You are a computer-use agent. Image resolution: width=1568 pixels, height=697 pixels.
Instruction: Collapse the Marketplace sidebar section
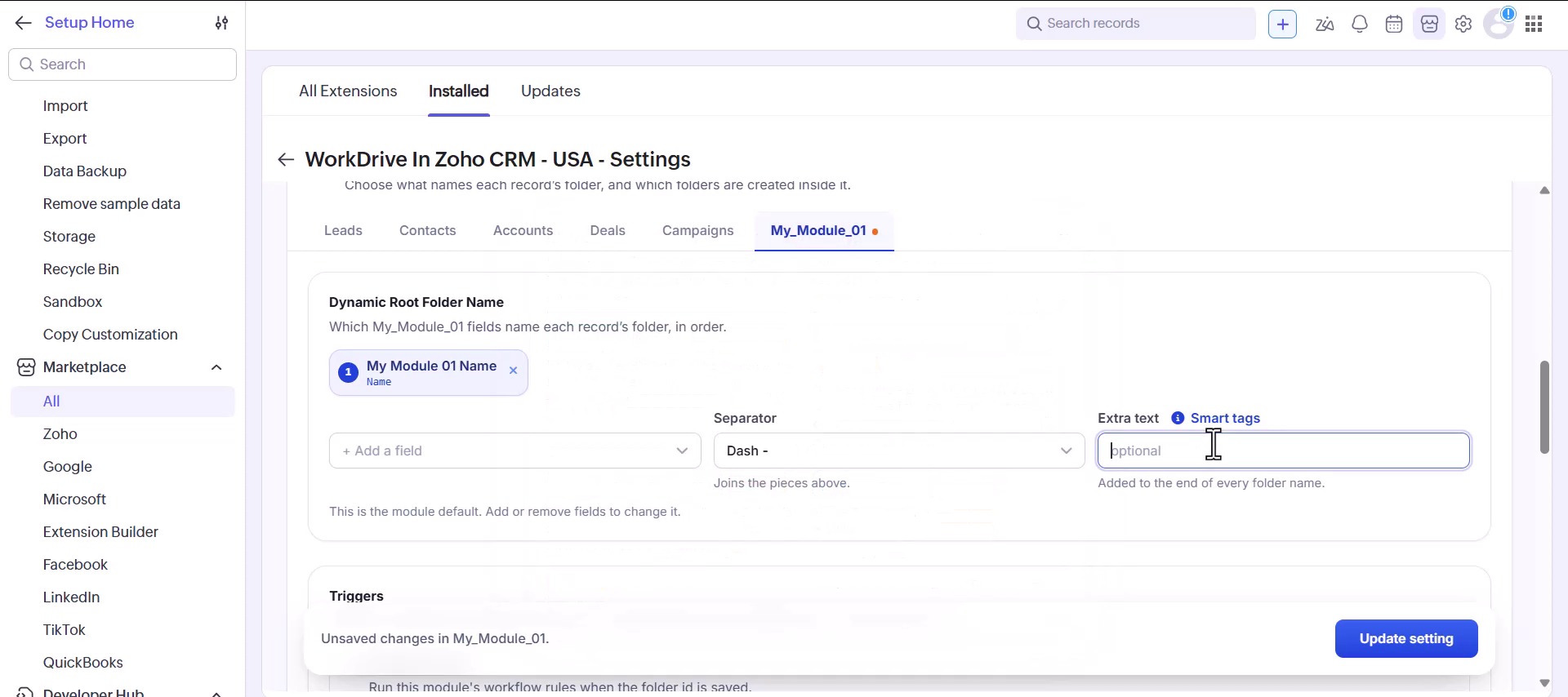pos(216,367)
